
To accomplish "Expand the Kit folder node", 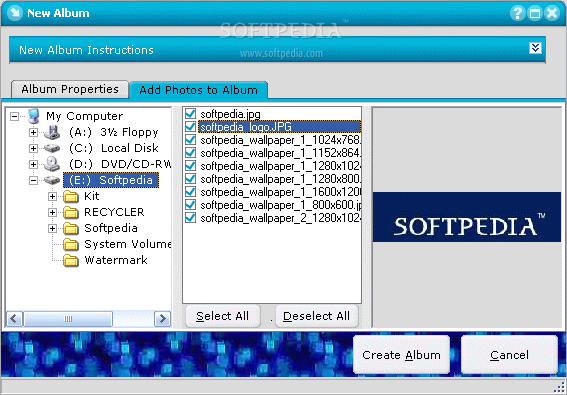I will click(x=52, y=196).
